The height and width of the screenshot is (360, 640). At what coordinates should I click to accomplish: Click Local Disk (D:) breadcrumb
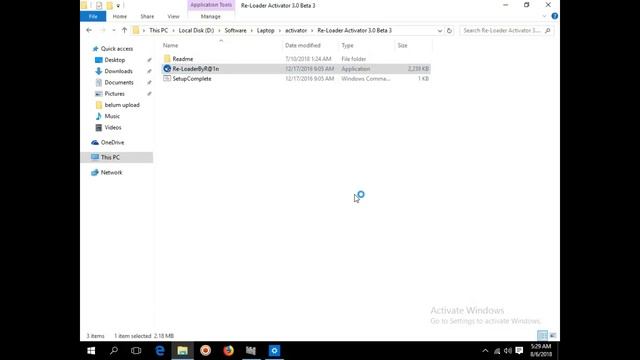click(x=196, y=31)
